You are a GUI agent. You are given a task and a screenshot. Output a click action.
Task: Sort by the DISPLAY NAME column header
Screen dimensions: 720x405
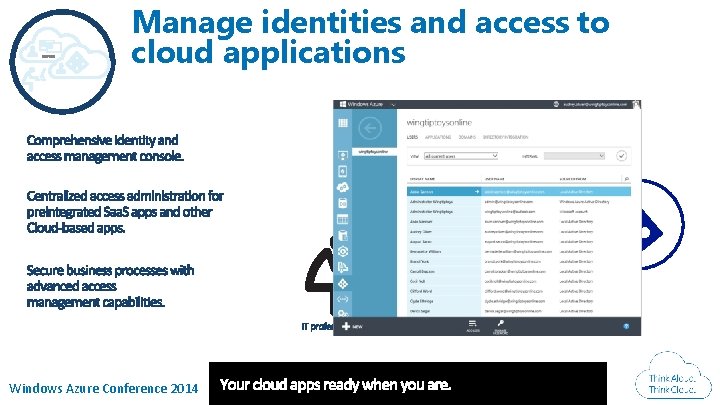pos(422,179)
